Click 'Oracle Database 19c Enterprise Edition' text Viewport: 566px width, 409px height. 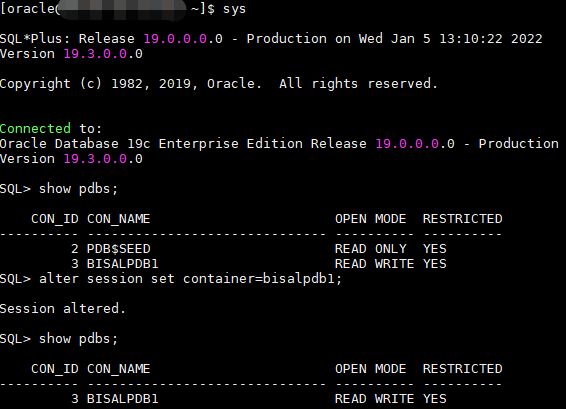click(x=151, y=144)
